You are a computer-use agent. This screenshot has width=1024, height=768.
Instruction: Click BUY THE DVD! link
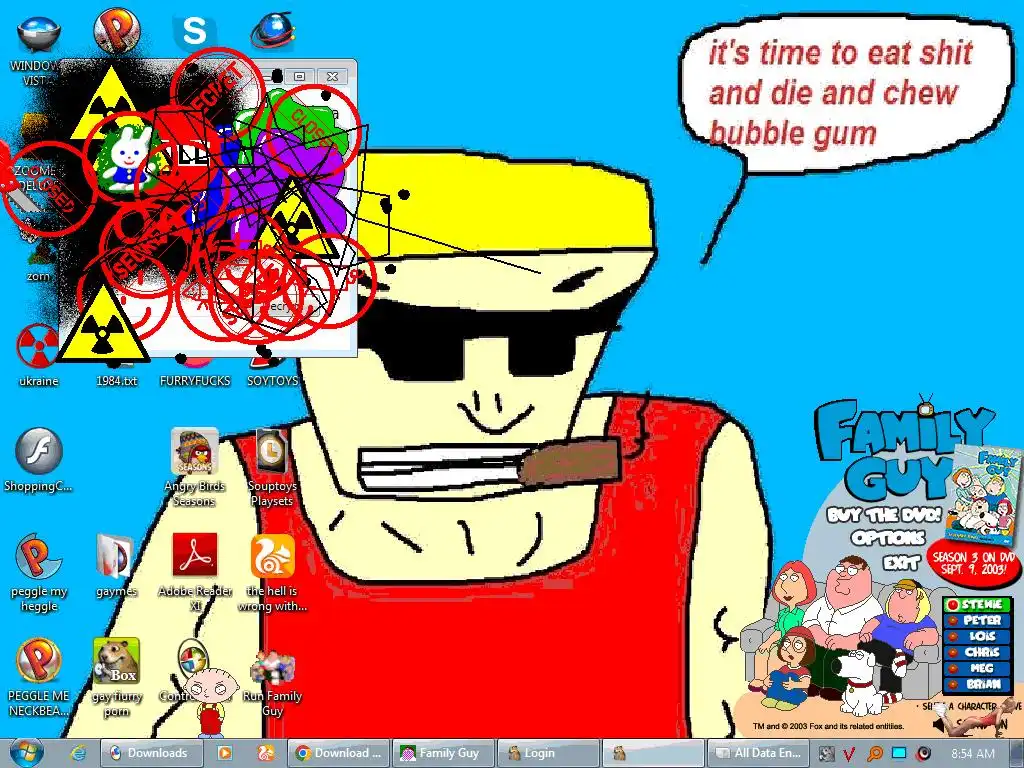884,515
